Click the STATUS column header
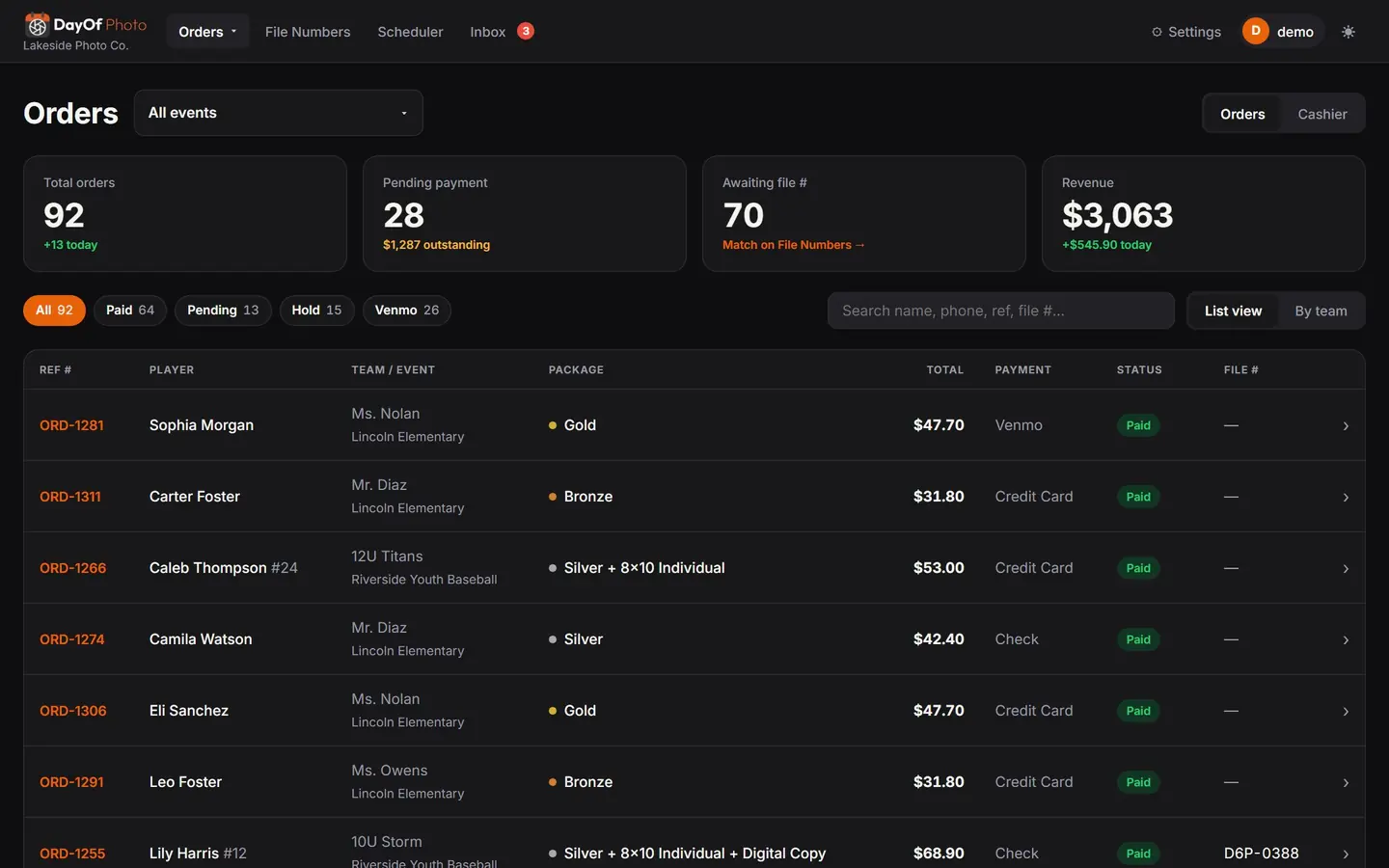 [1139, 370]
